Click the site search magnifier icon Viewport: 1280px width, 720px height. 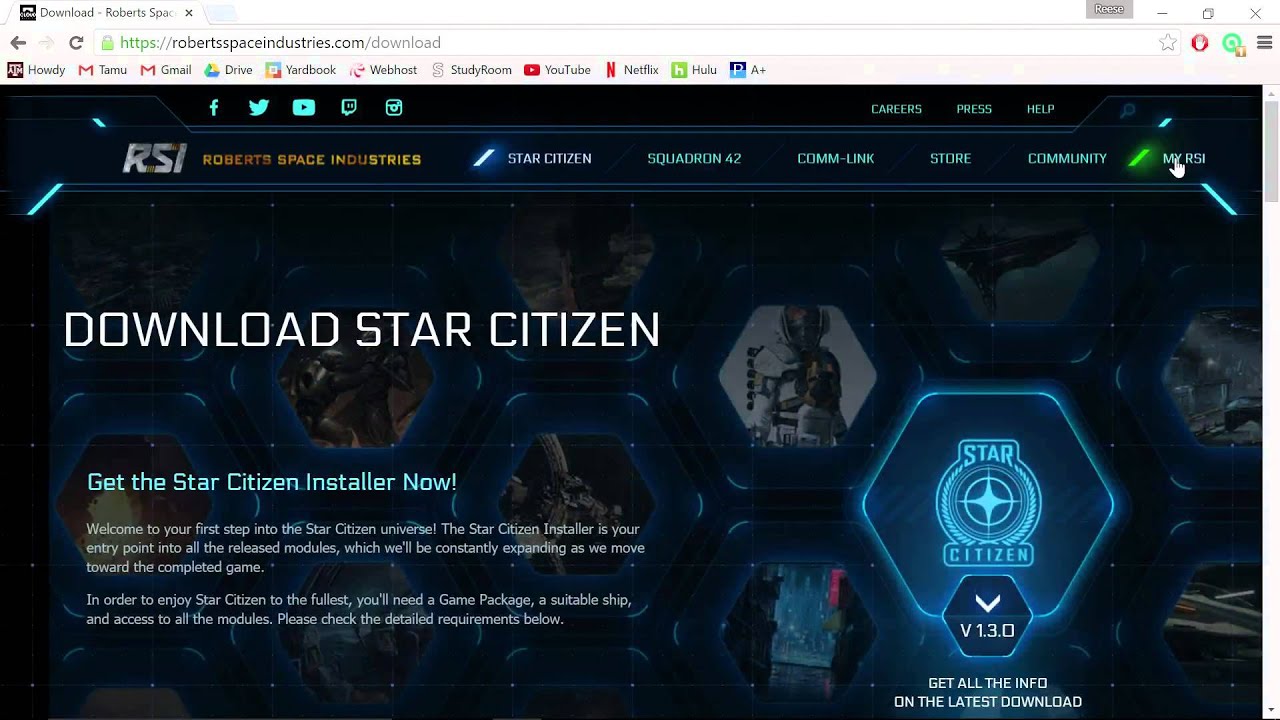coord(1128,110)
